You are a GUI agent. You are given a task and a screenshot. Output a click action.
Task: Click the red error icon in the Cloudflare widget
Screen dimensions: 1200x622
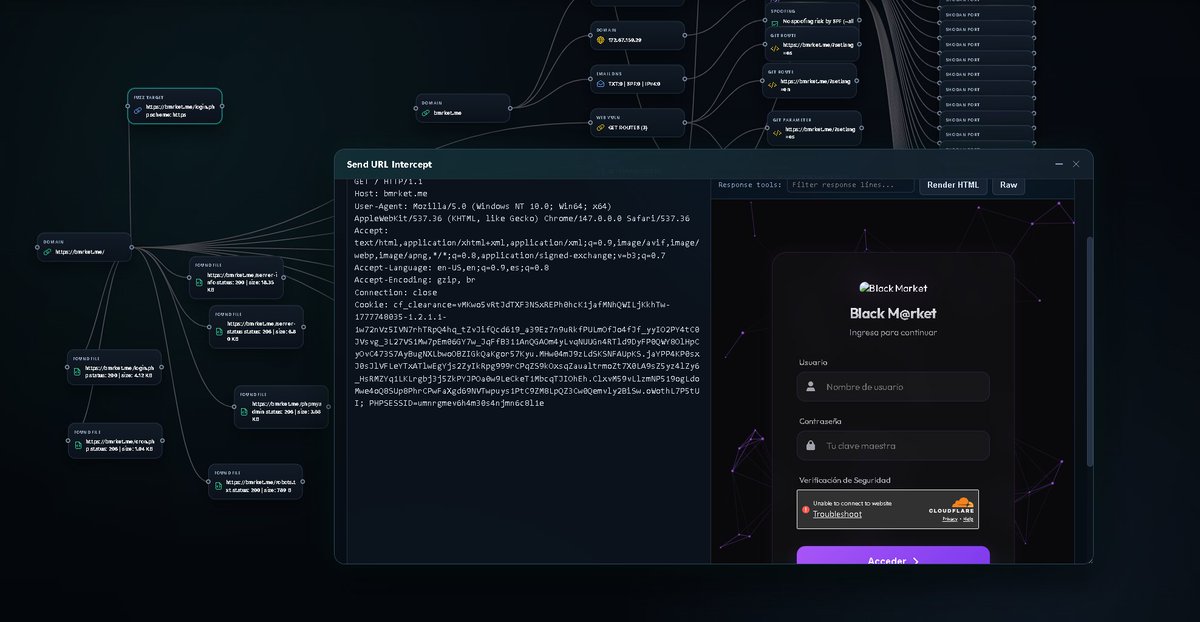tap(806, 509)
